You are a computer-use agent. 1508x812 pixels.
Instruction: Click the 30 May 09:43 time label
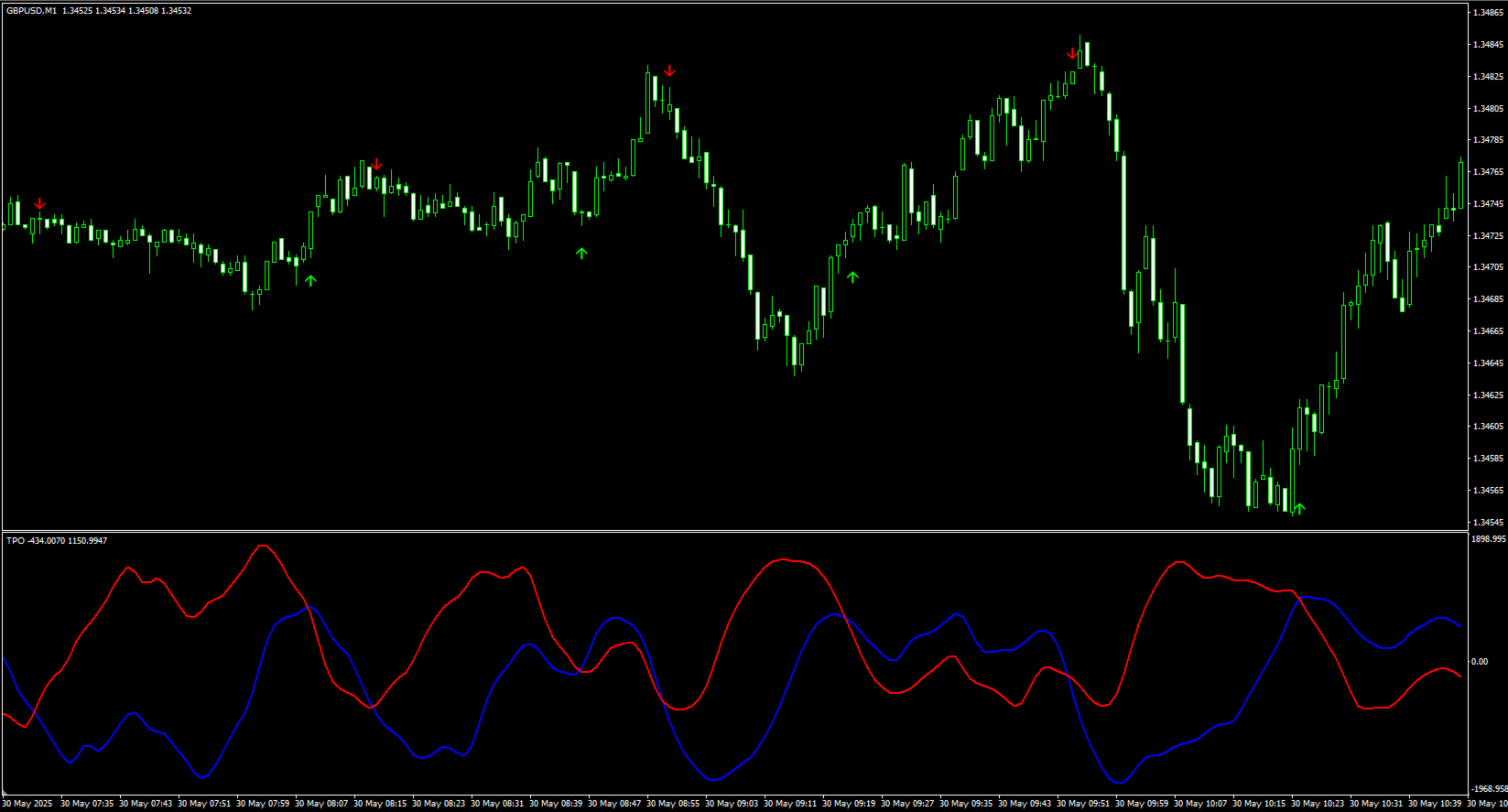1025,804
